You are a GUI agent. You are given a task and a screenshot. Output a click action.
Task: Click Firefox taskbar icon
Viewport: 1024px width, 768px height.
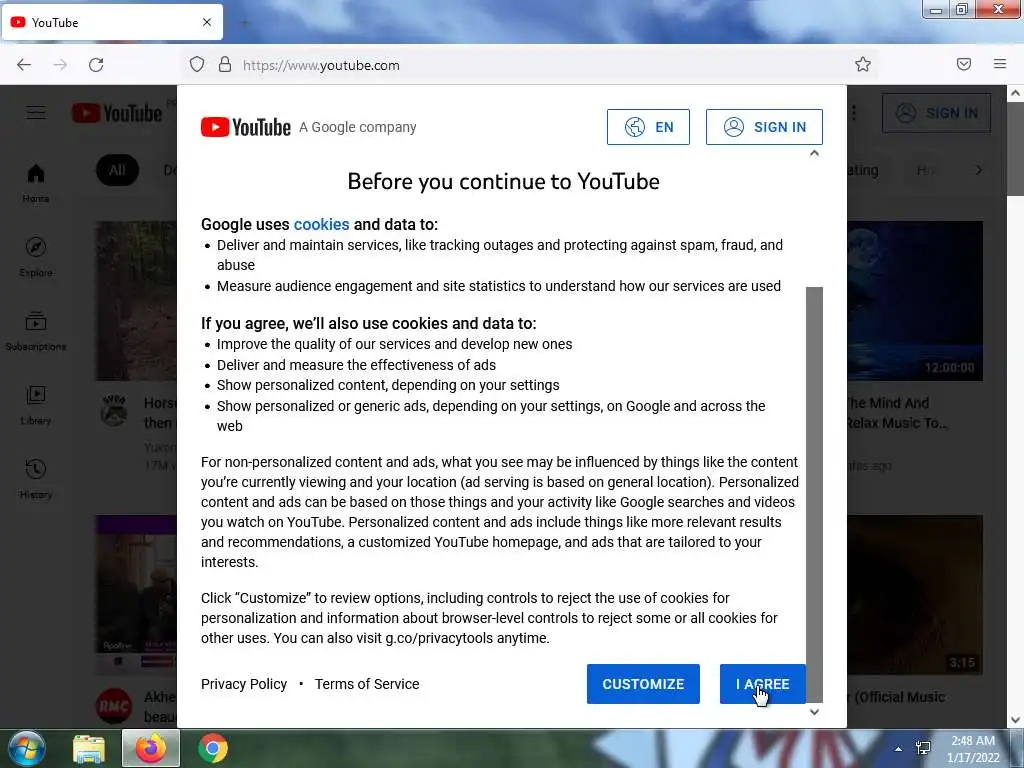pyautogui.click(x=151, y=748)
